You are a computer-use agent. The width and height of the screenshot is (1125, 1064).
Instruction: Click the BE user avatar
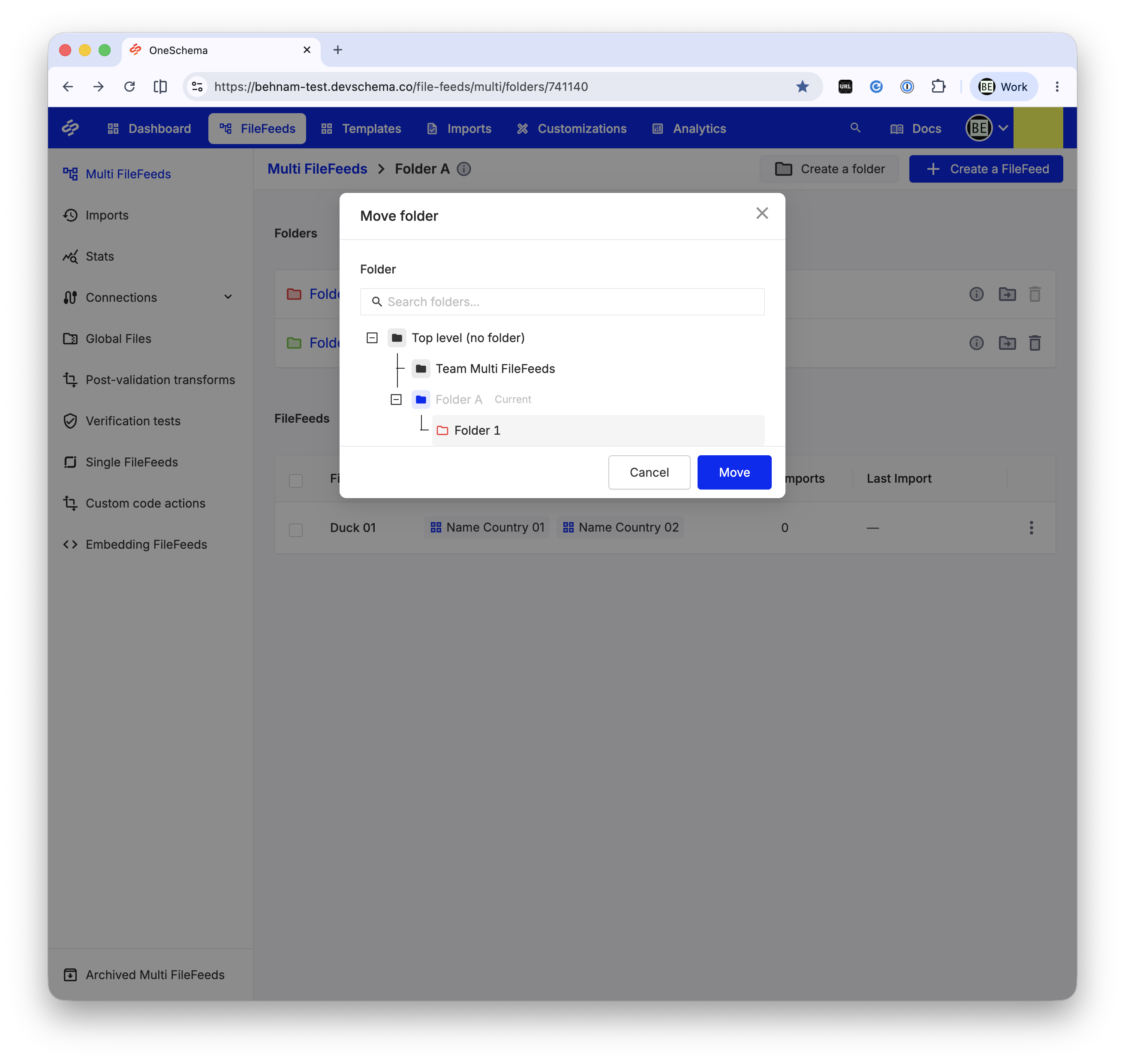tap(979, 128)
